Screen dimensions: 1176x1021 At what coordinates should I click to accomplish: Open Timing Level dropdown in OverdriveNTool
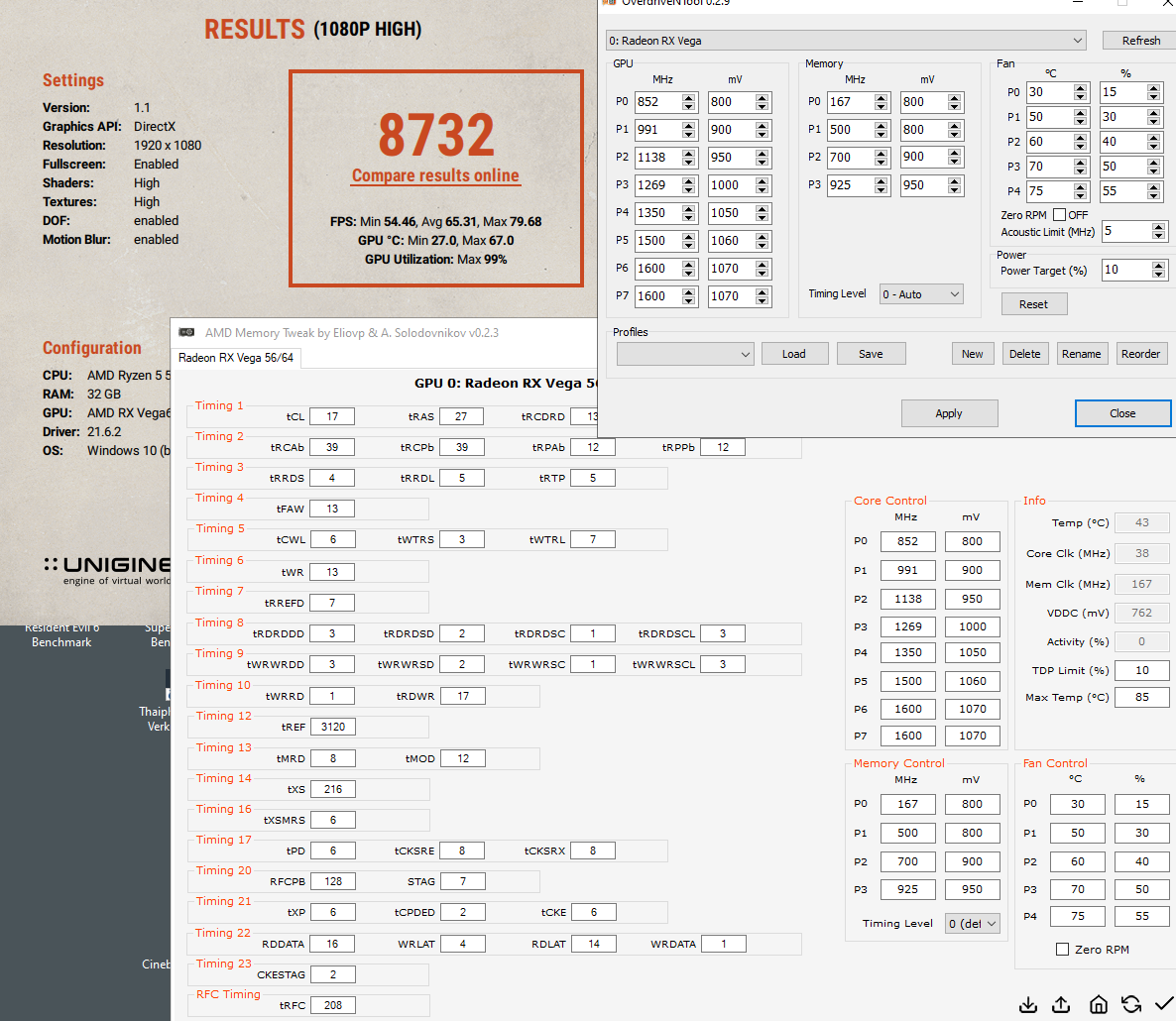(x=921, y=293)
